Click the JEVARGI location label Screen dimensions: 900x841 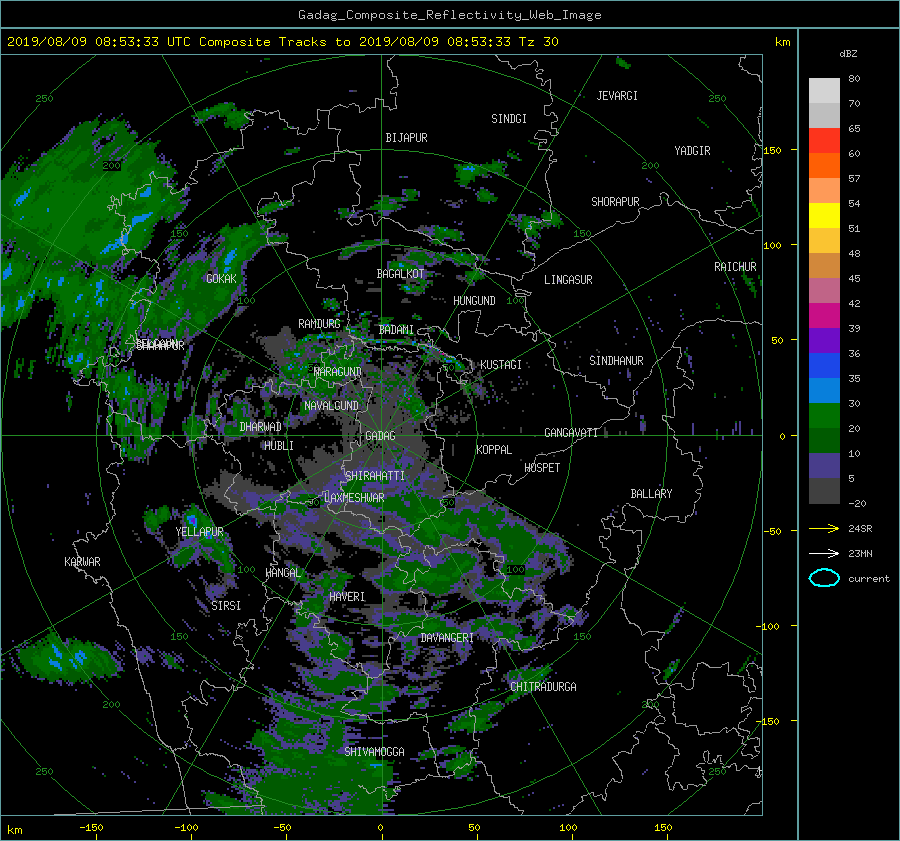coord(617,96)
